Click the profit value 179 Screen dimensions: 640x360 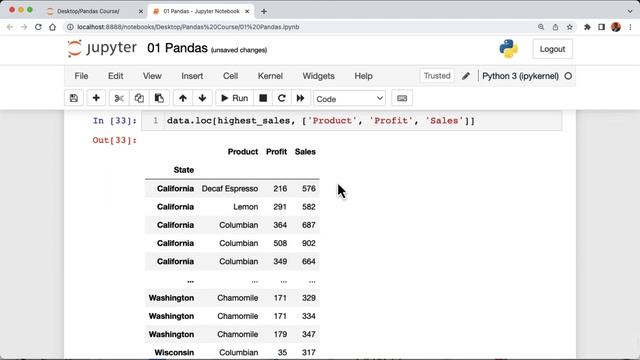click(280, 334)
